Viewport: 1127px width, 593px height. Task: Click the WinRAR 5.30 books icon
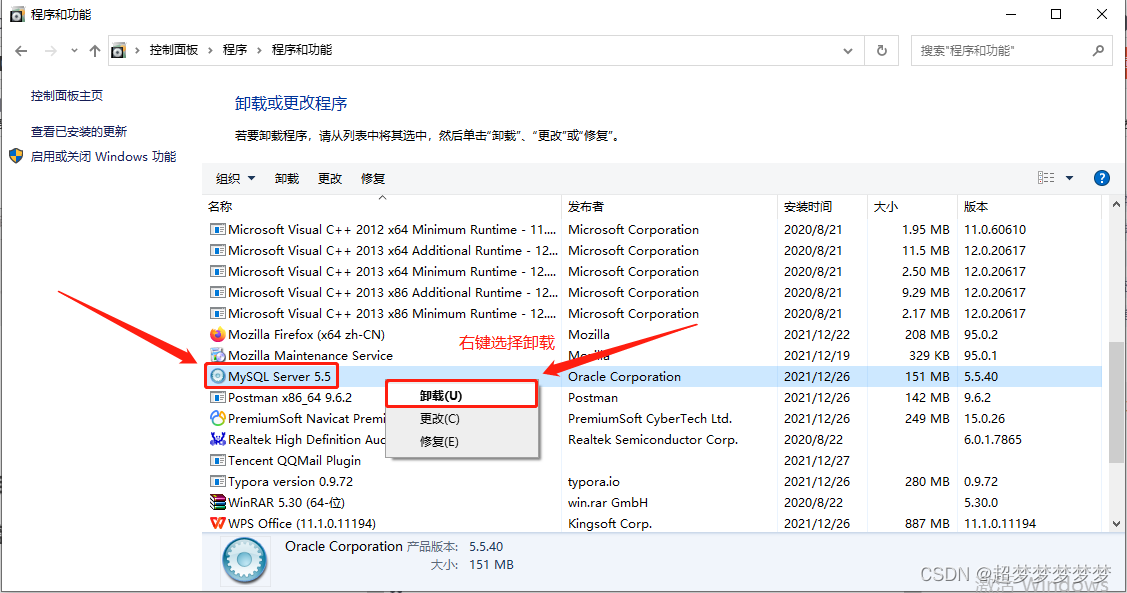pos(217,502)
